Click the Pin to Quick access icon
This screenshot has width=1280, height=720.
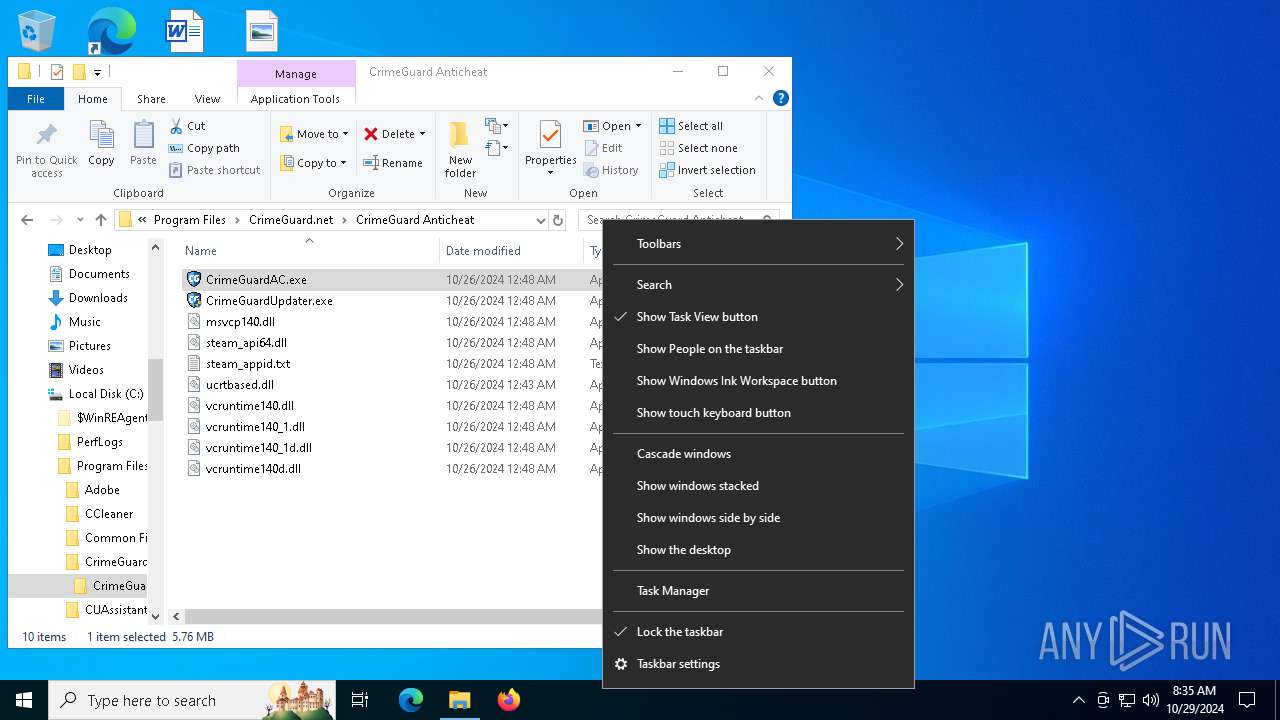tap(46, 135)
